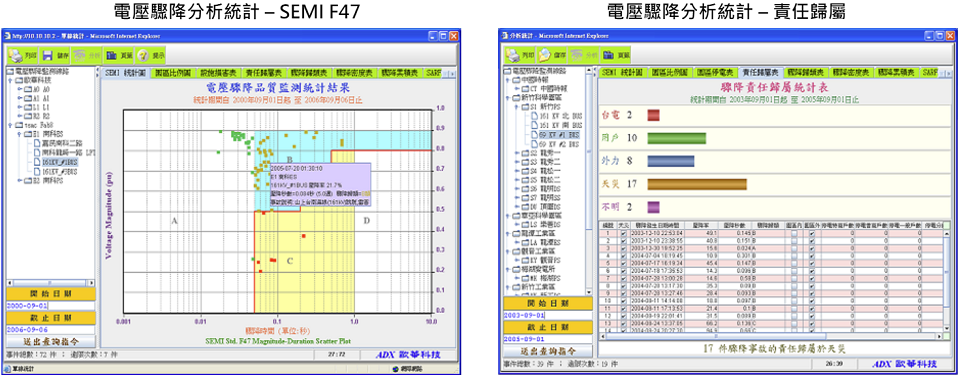Viewport: 960px width, 377px height.
Task: Open the SEMI 統計圖 tab in right window
Action: coord(621,72)
